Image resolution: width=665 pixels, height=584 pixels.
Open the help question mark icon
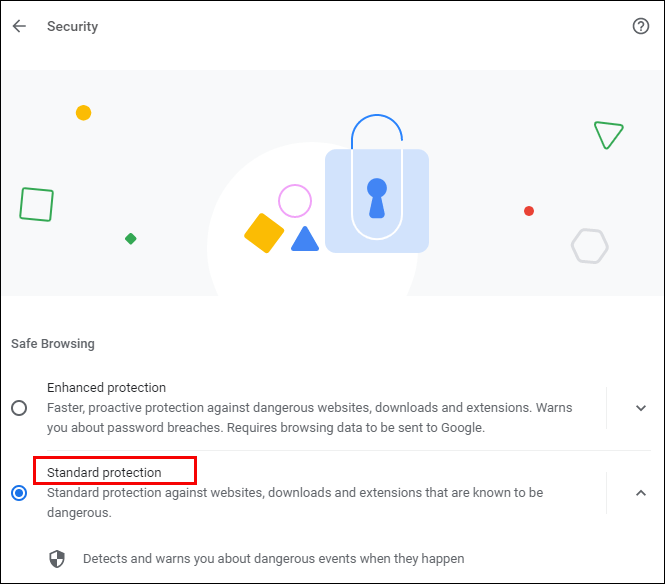(x=641, y=27)
